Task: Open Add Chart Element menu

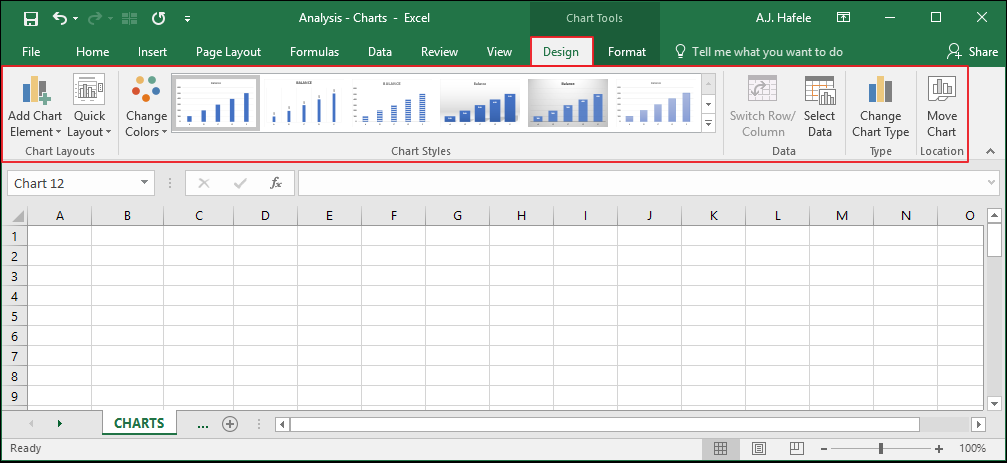Action: [x=35, y=107]
